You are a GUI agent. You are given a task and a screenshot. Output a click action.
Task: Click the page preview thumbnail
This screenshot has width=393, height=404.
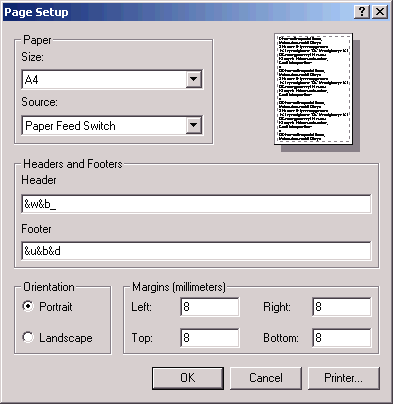pos(313,89)
